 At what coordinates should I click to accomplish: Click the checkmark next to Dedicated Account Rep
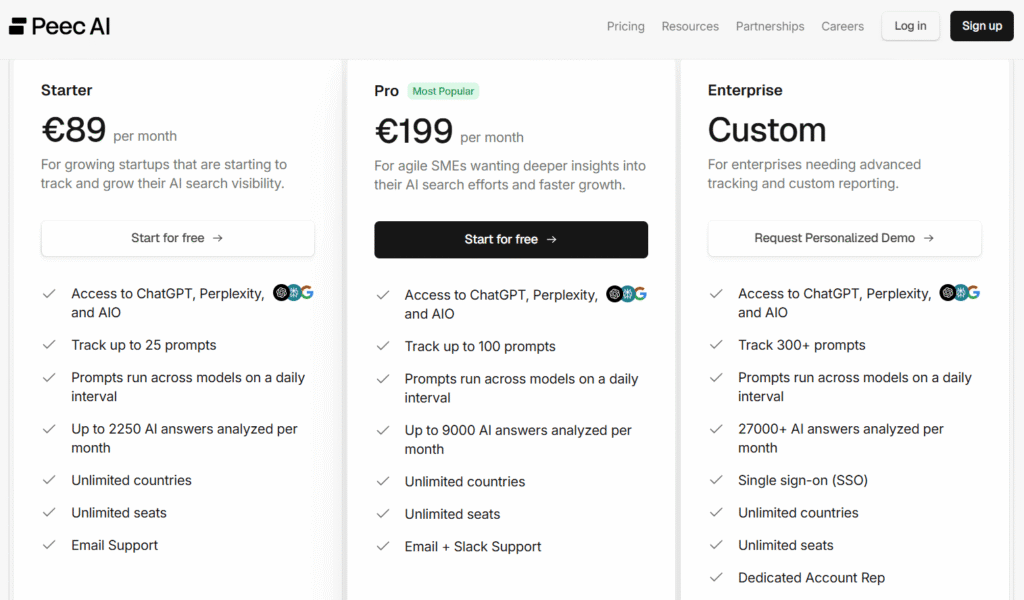[x=717, y=577]
